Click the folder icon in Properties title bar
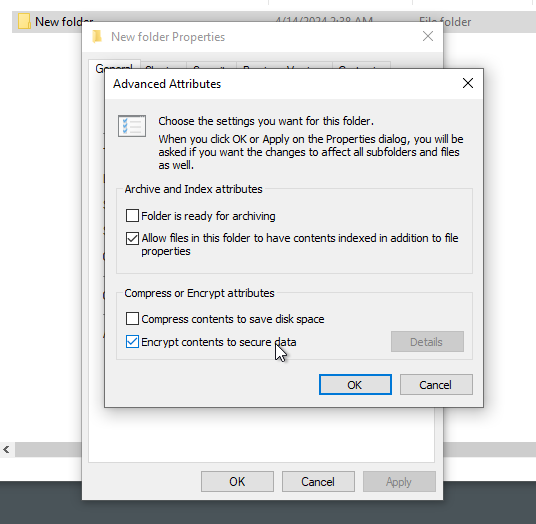This screenshot has width=536, height=524. click(97, 36)
